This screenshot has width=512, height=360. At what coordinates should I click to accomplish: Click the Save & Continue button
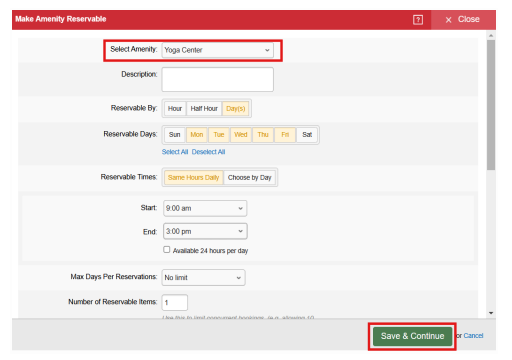412,336
